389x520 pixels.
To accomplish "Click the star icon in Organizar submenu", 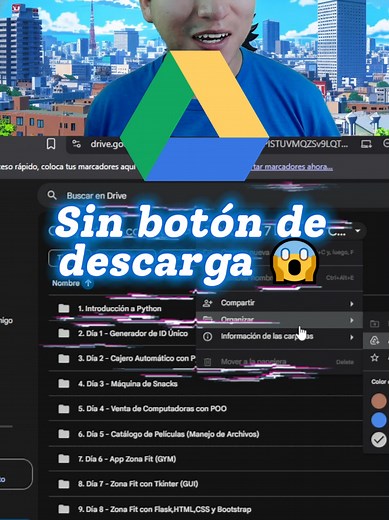I will 375,358.
